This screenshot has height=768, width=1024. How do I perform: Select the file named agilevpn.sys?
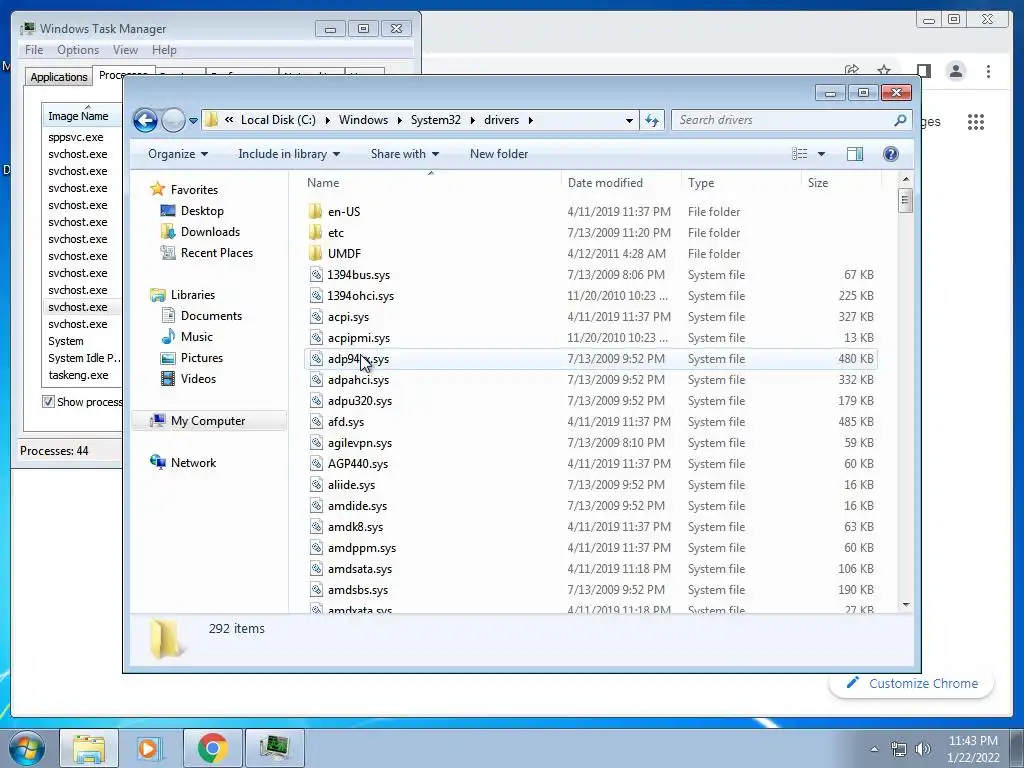(360, 443)
